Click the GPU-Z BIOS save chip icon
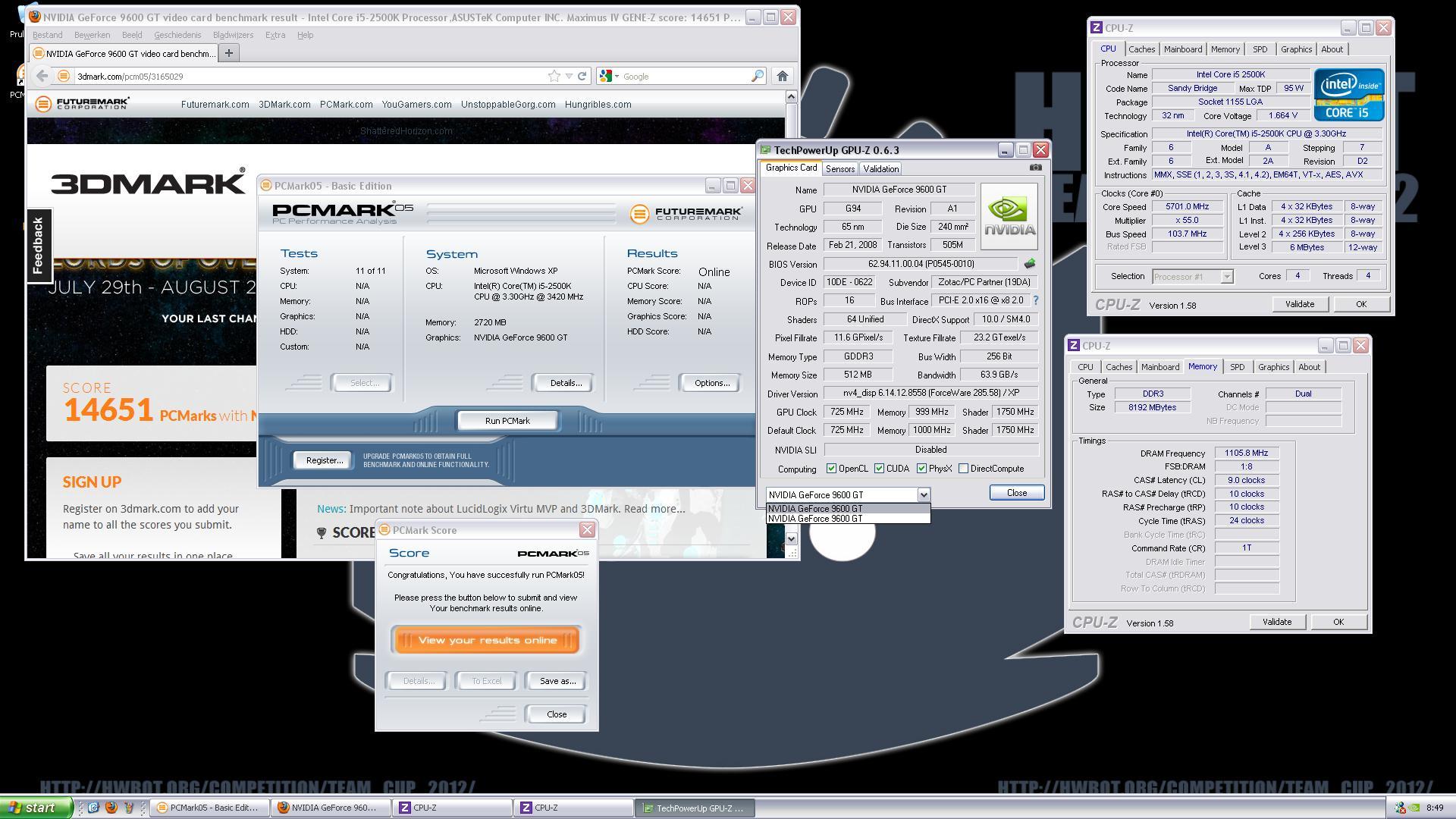 [x=1029, y=264]
